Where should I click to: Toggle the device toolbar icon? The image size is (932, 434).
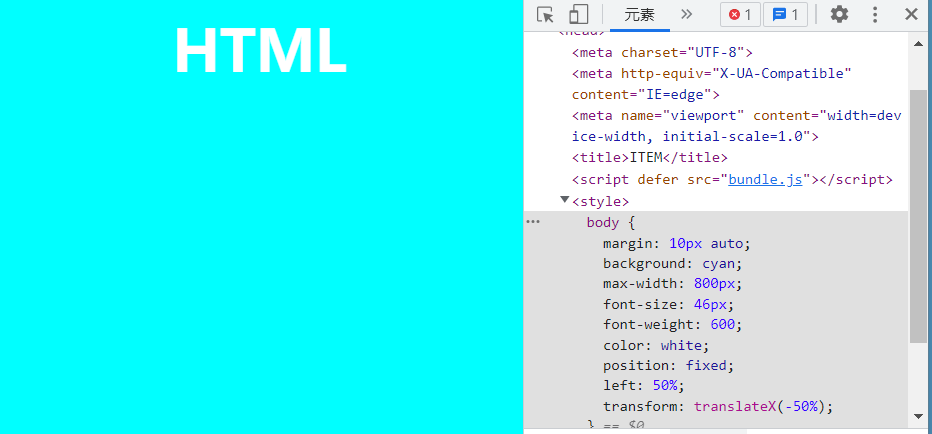tap(578, 14)
